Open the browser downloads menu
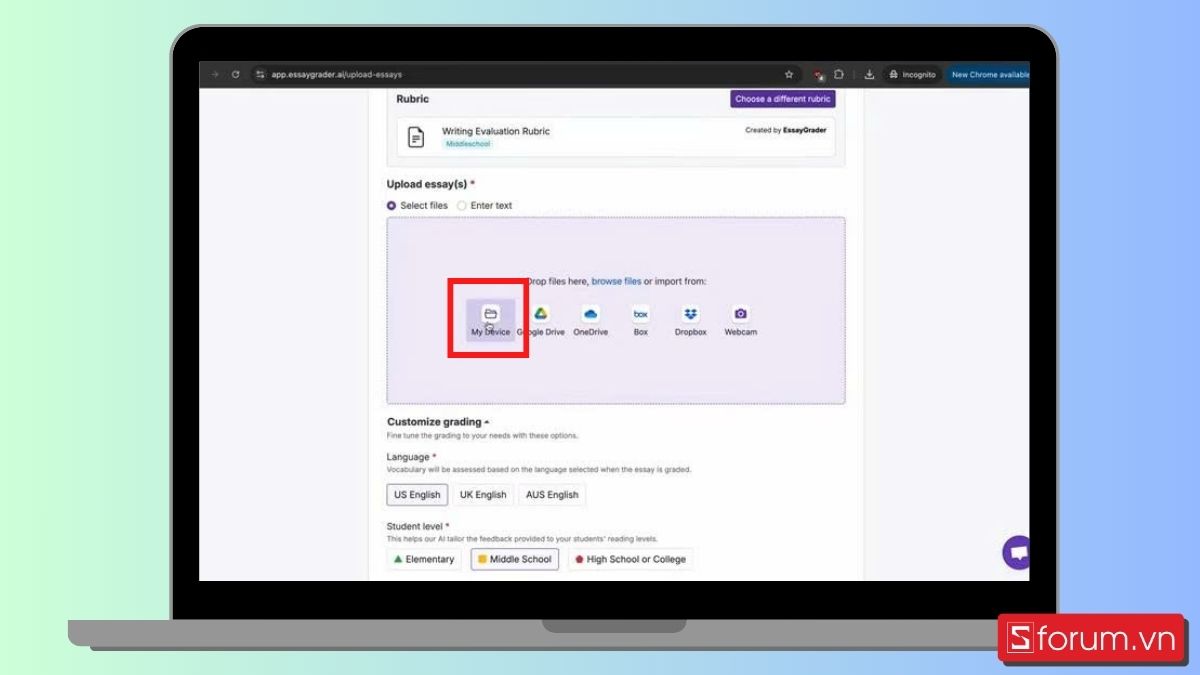The height and width of the screenshot is (675, 1200). tap(870, 74)
